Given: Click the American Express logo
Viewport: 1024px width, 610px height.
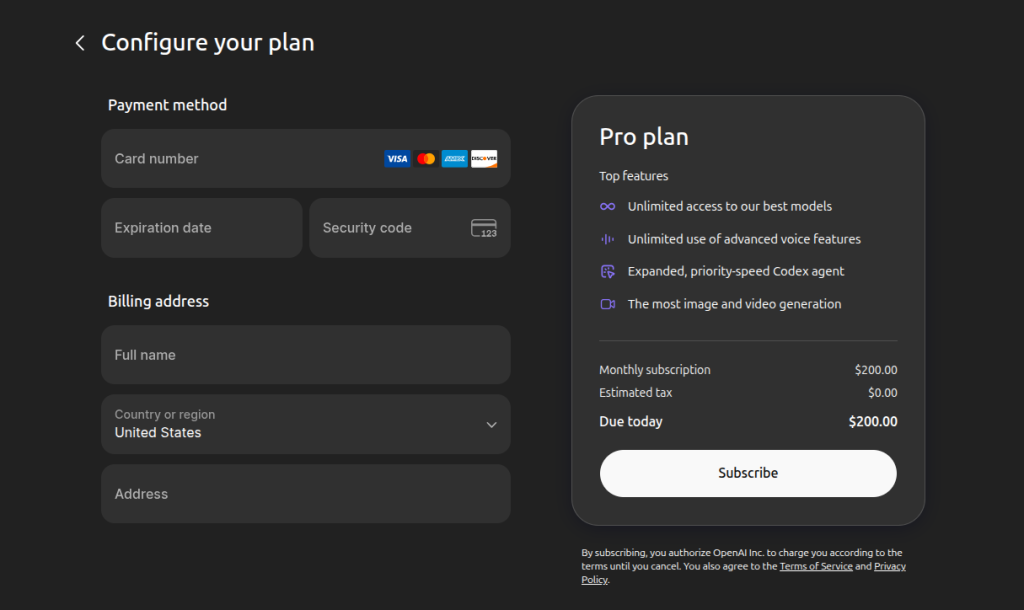Looking at the screenshot, I should [x=454, y=159].
